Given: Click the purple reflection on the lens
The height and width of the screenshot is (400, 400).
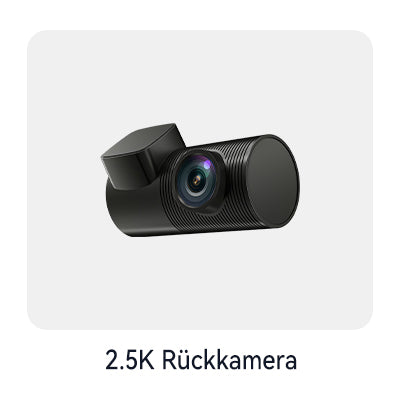Looking at the screenshot, I should point(207,165).
